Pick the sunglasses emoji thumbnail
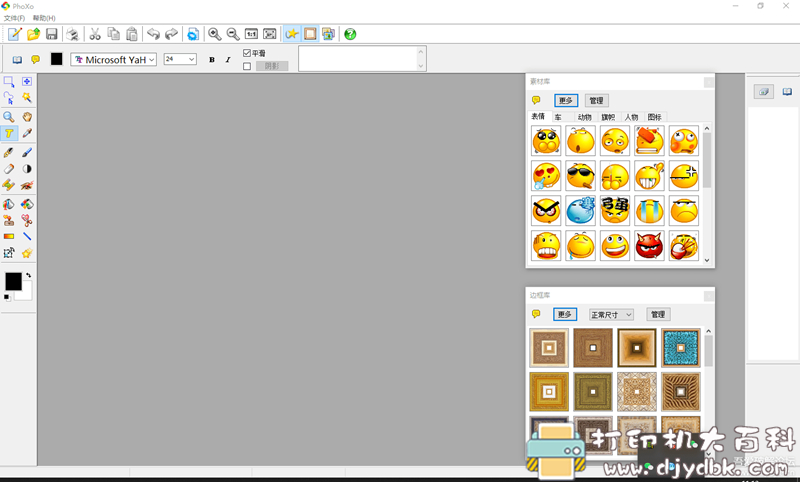 [581, 176]
